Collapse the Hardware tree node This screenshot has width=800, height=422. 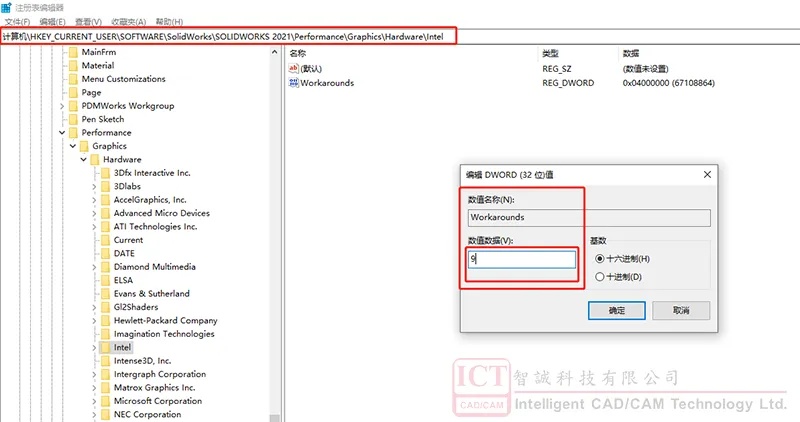[x=84, y=160]
